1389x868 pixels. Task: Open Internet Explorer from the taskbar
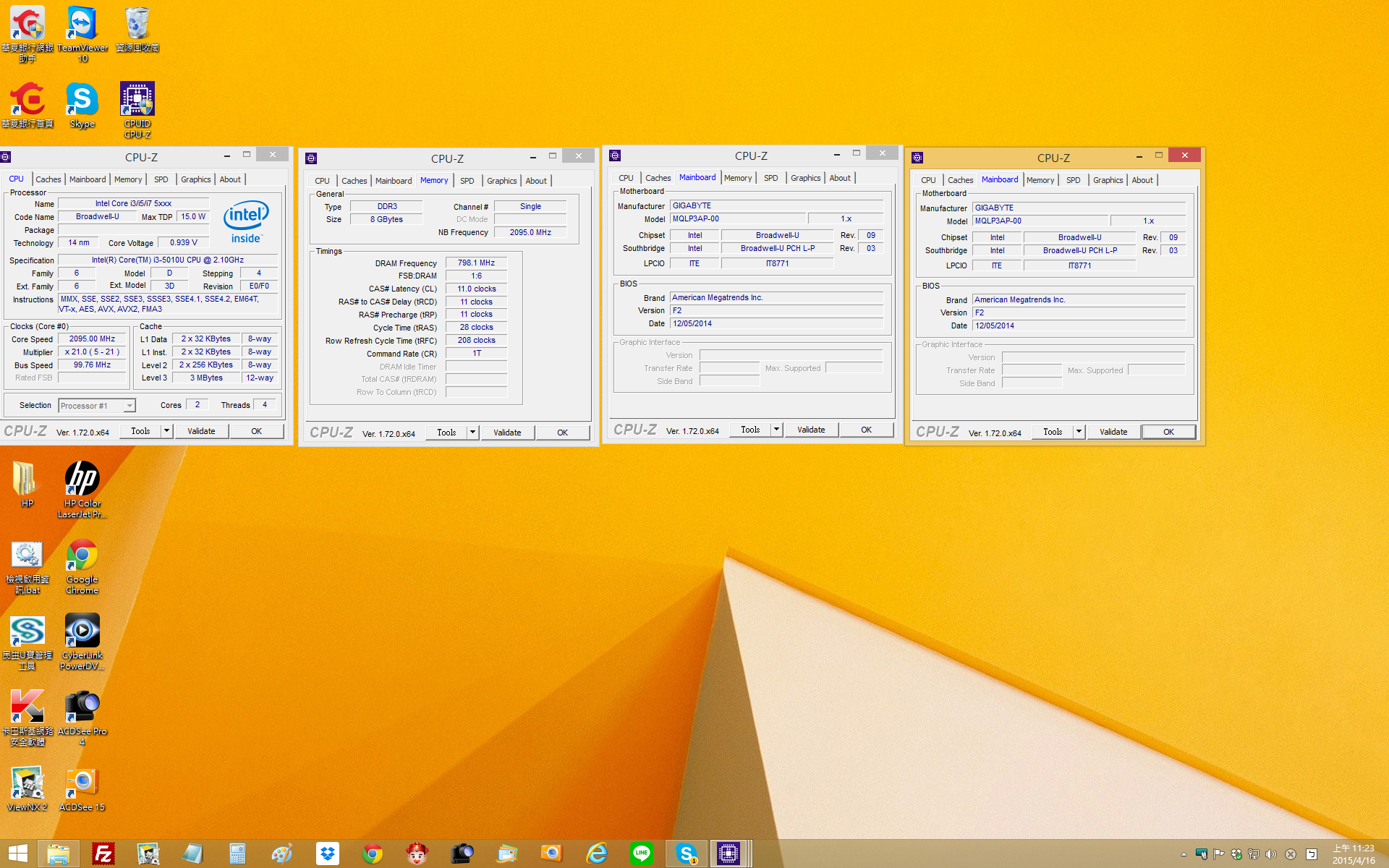pyautogui.click(x=597, y=854)
